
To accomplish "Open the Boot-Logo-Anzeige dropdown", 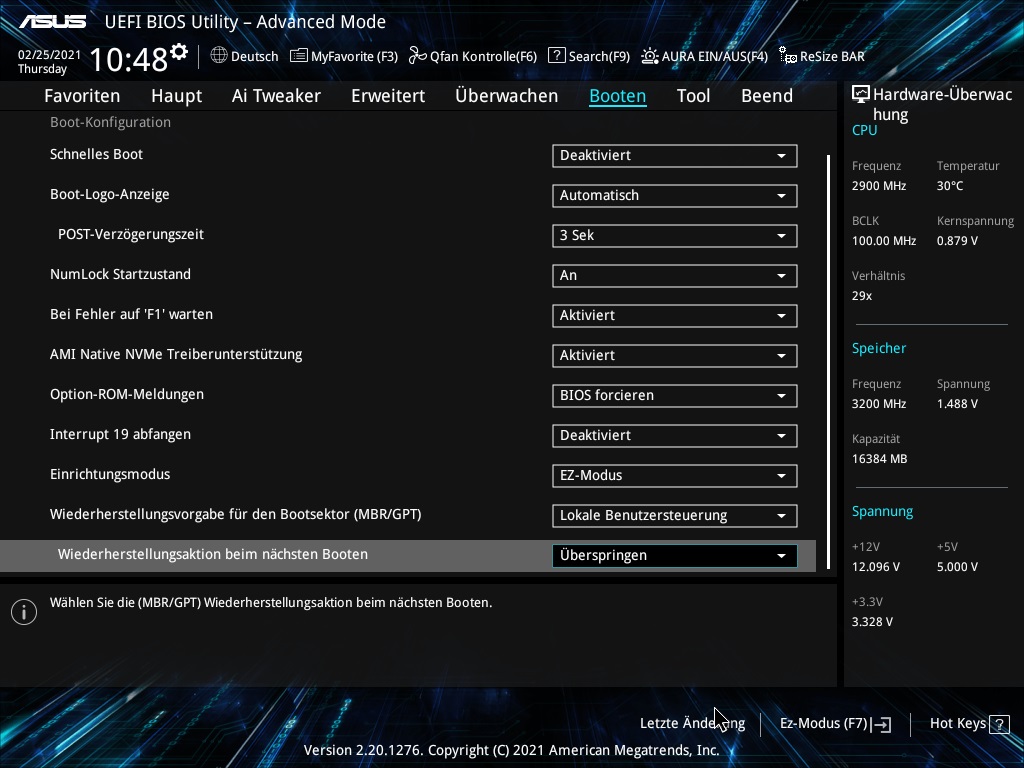I will coord(675,195).
